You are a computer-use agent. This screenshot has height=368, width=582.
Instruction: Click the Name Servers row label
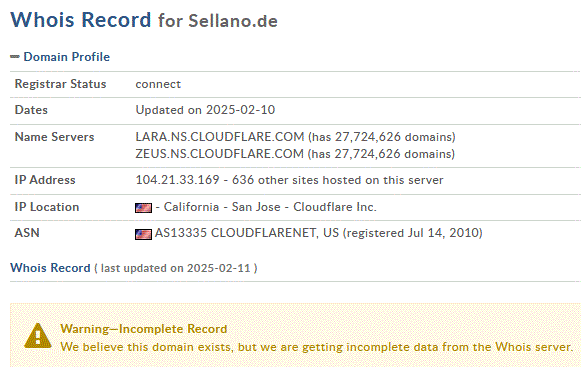(x=54, y=137)
